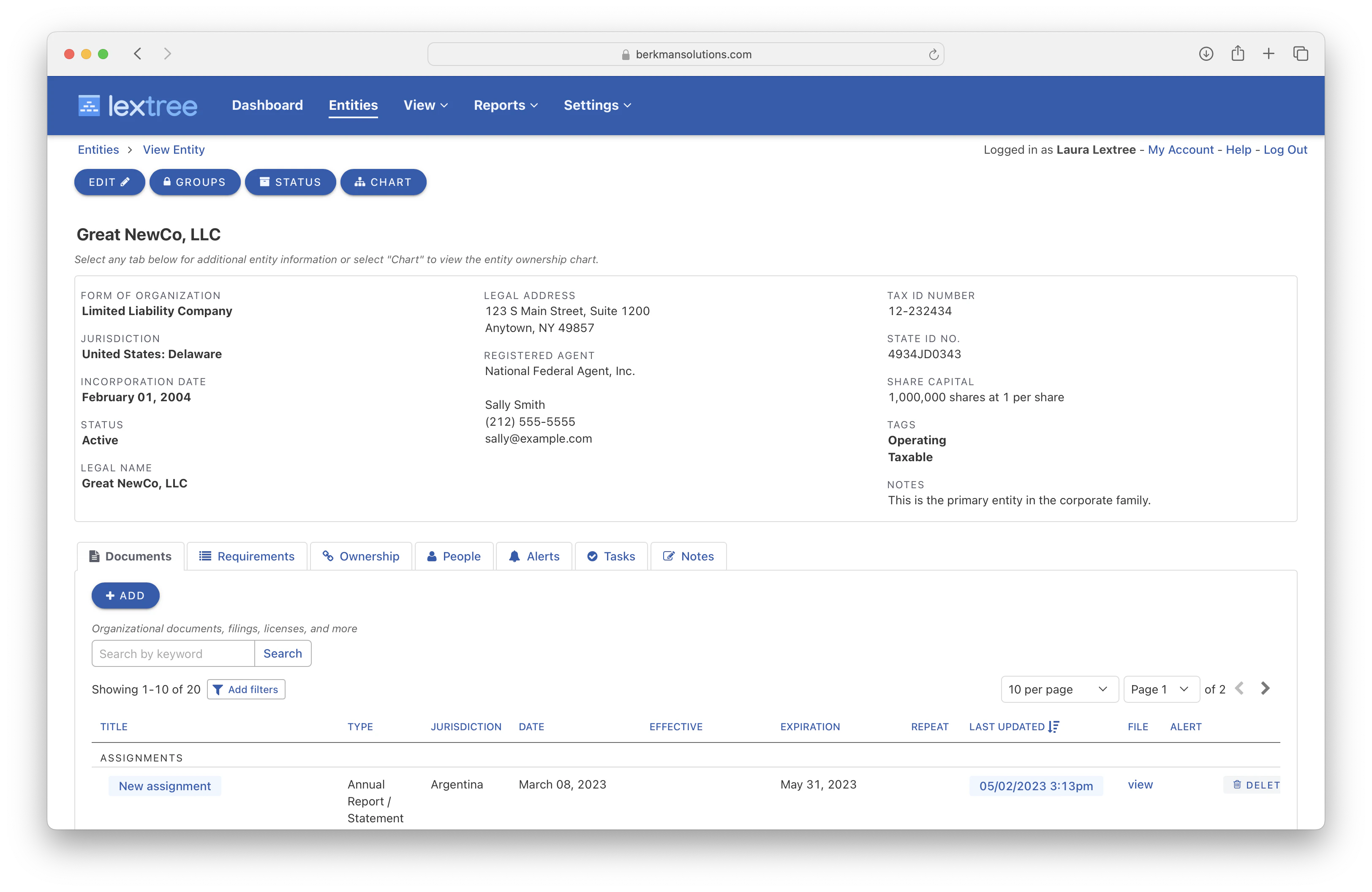Image resolution: width=1372 pixels, height=892 pixels.
Task: Open the Page 1 selector
Action: point(1160,689)
